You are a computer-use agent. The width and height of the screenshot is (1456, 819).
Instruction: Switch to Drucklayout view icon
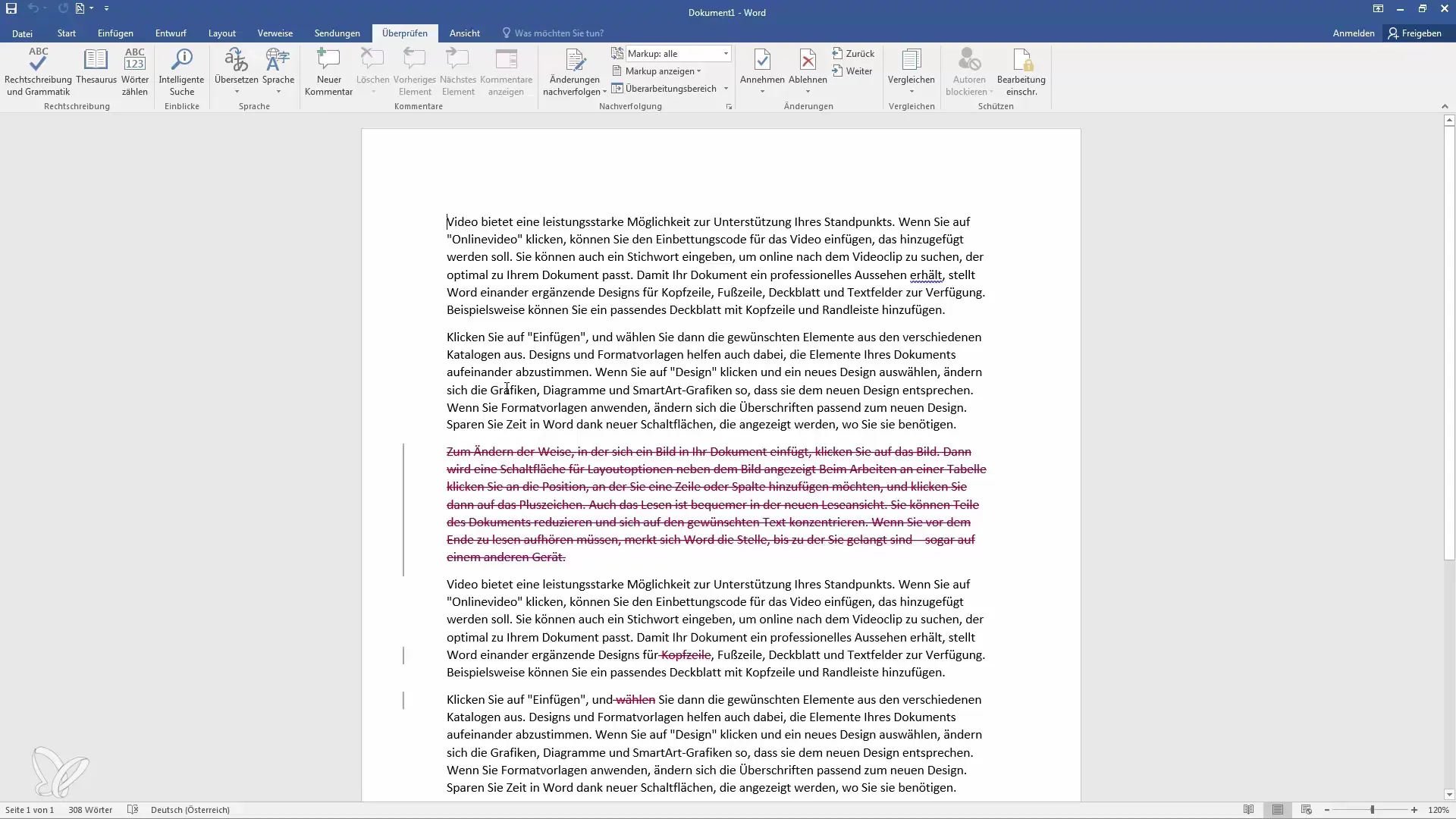pyautogui.click(x=1278, y=810)
